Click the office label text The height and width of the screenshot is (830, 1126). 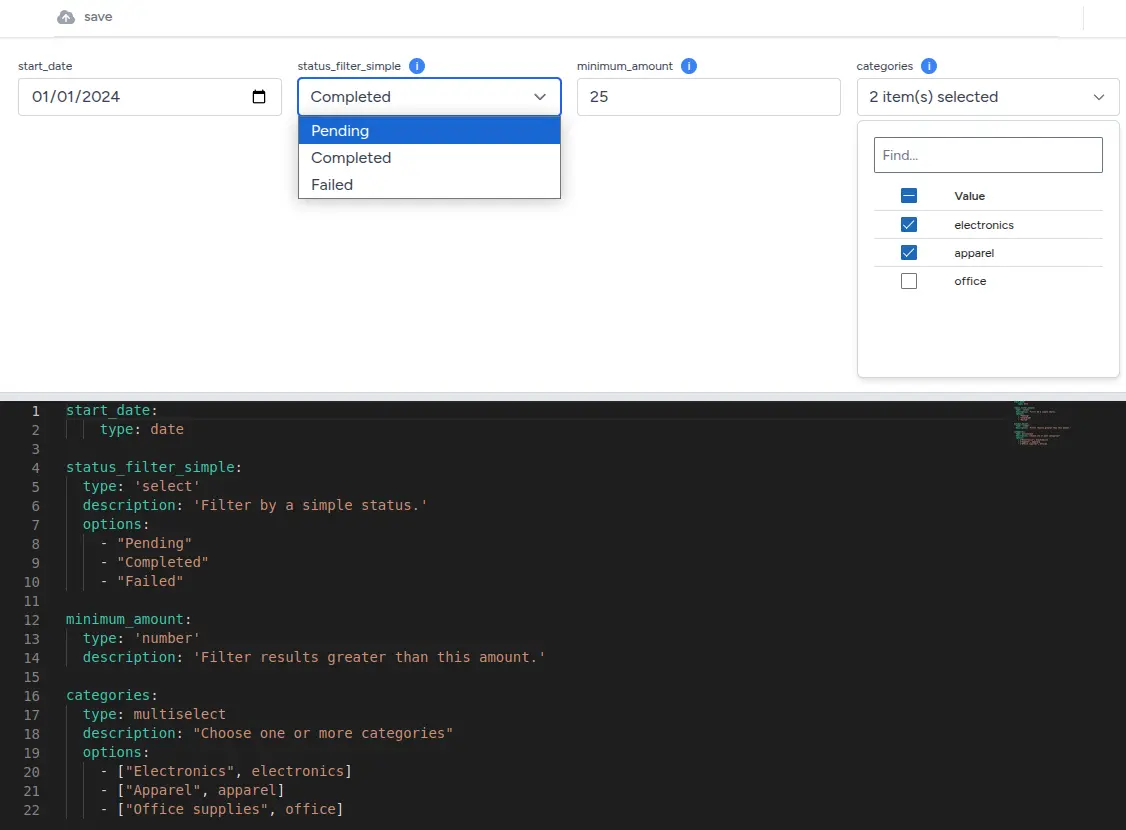pyautogui.click(x=970, y=281)
